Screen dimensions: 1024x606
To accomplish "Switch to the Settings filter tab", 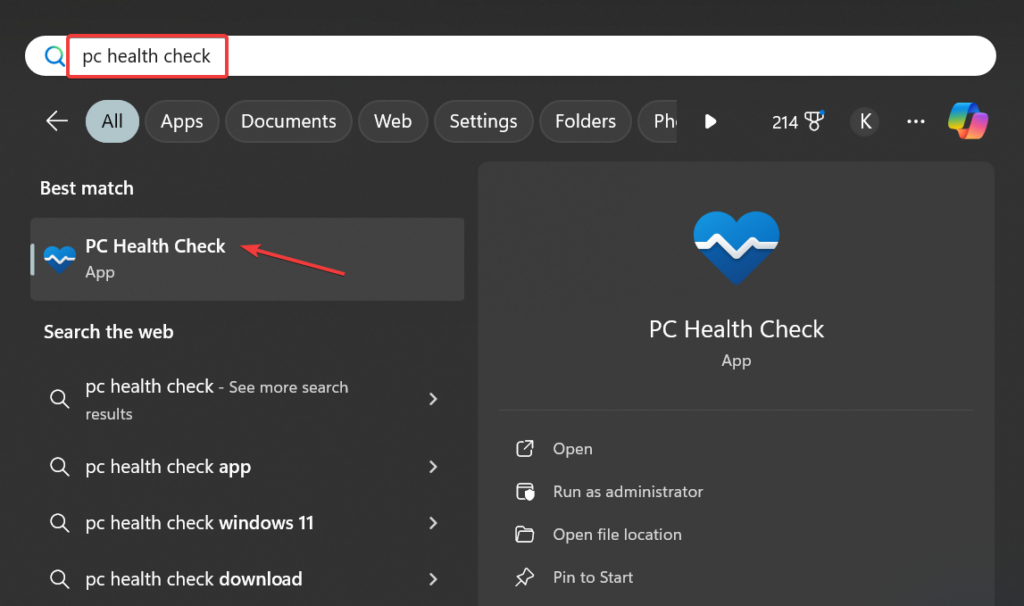I will (483, 121).
